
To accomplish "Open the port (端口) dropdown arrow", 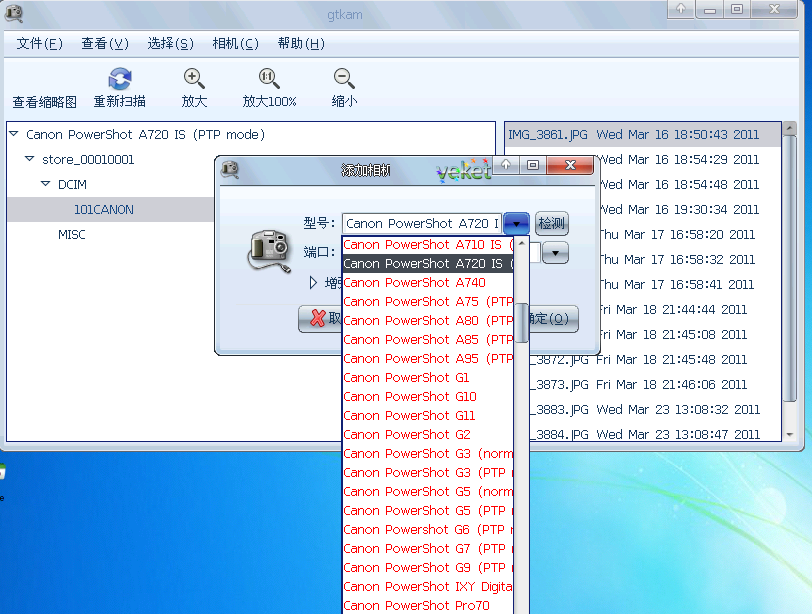I will (x=556, y=253).
